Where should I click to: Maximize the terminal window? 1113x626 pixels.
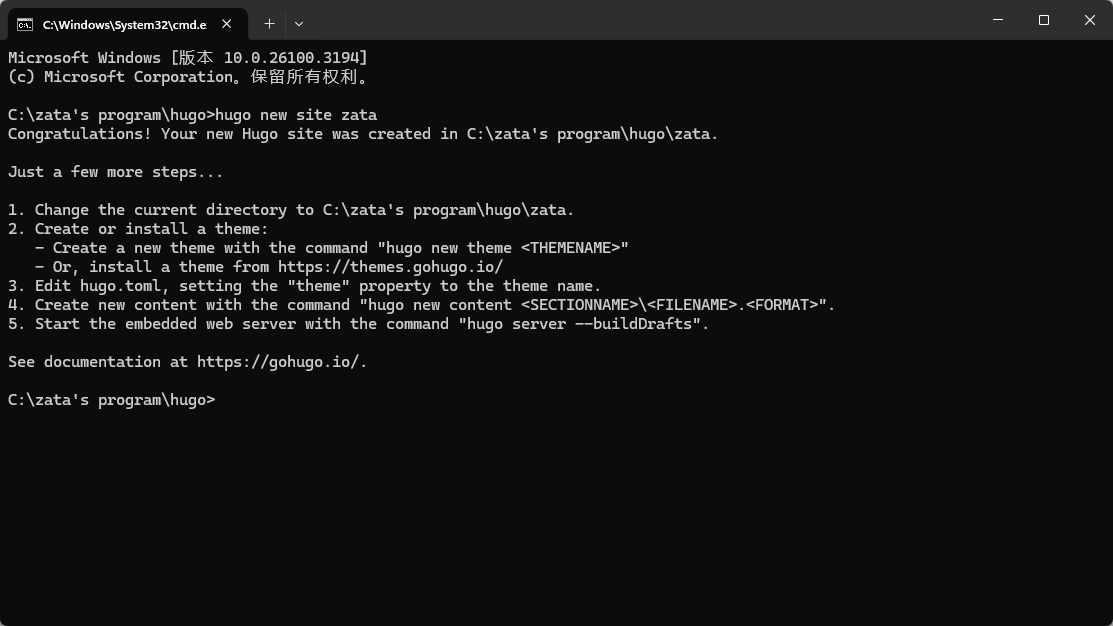(x=1043, y=20)
